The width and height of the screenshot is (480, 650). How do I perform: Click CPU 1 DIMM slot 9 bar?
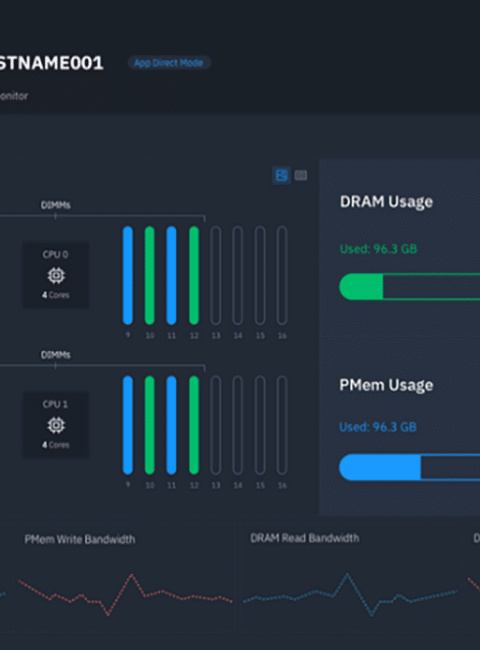128,425
